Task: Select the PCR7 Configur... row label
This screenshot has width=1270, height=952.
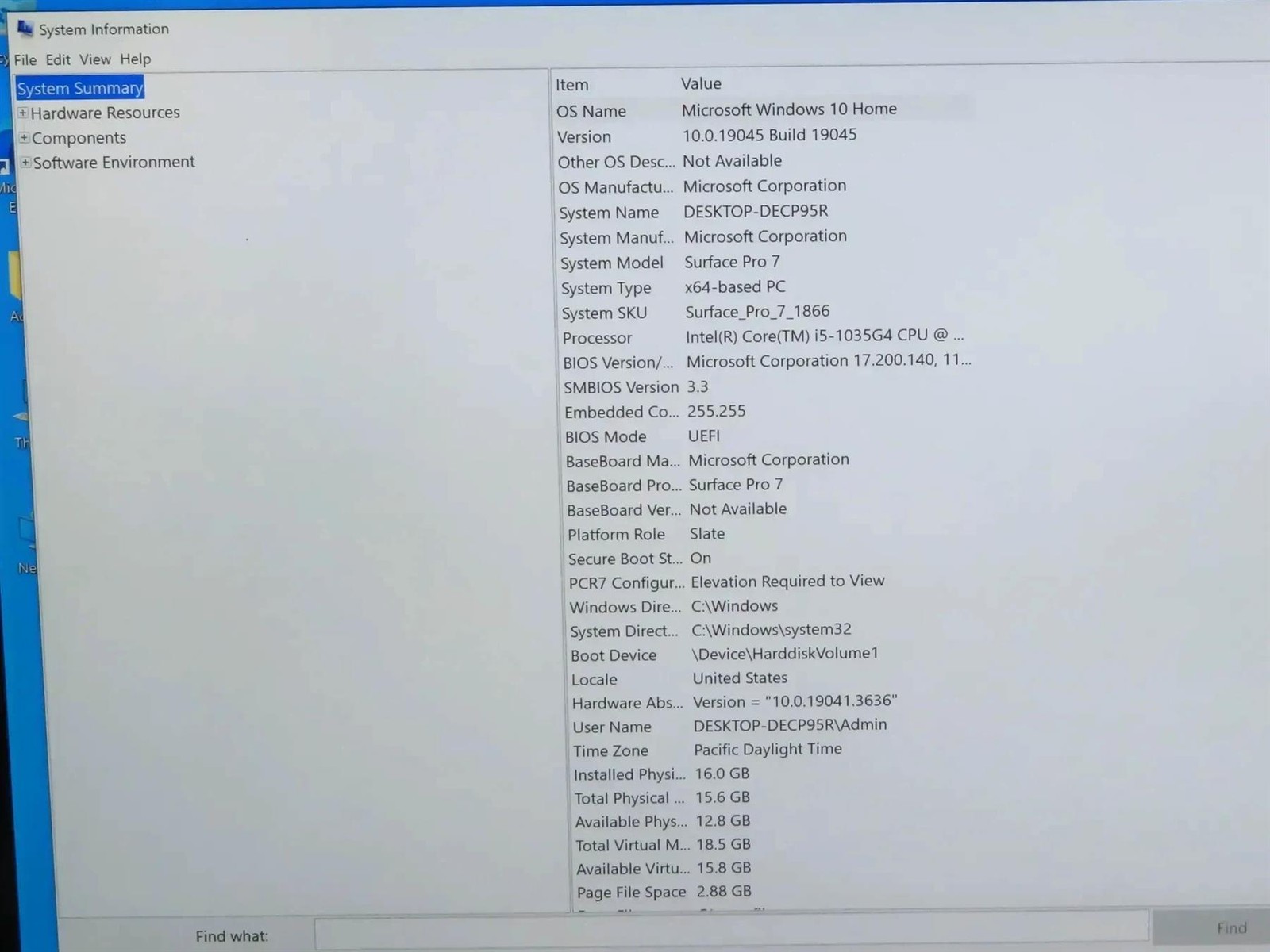Action: tap(626, 583)
